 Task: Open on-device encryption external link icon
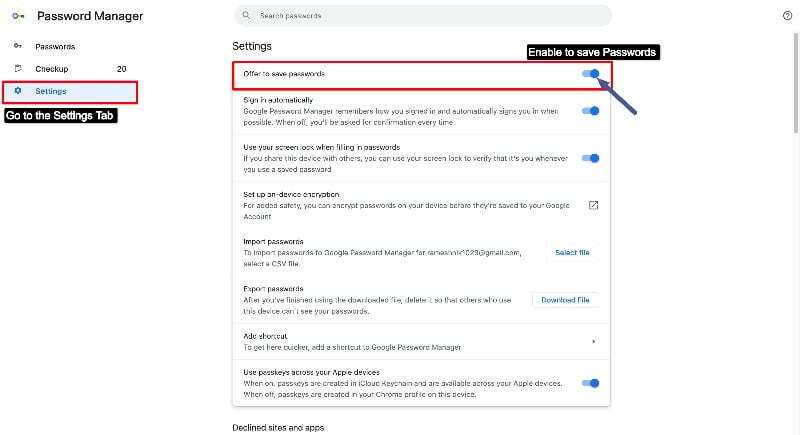point(593,205)
